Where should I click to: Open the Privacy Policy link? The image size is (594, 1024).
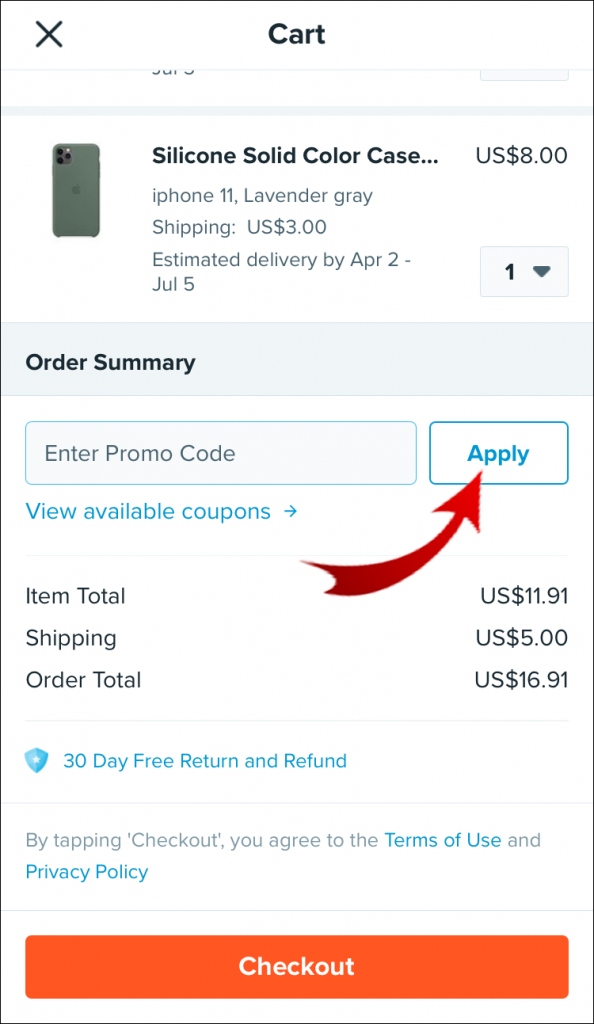(x=86, y=872)
